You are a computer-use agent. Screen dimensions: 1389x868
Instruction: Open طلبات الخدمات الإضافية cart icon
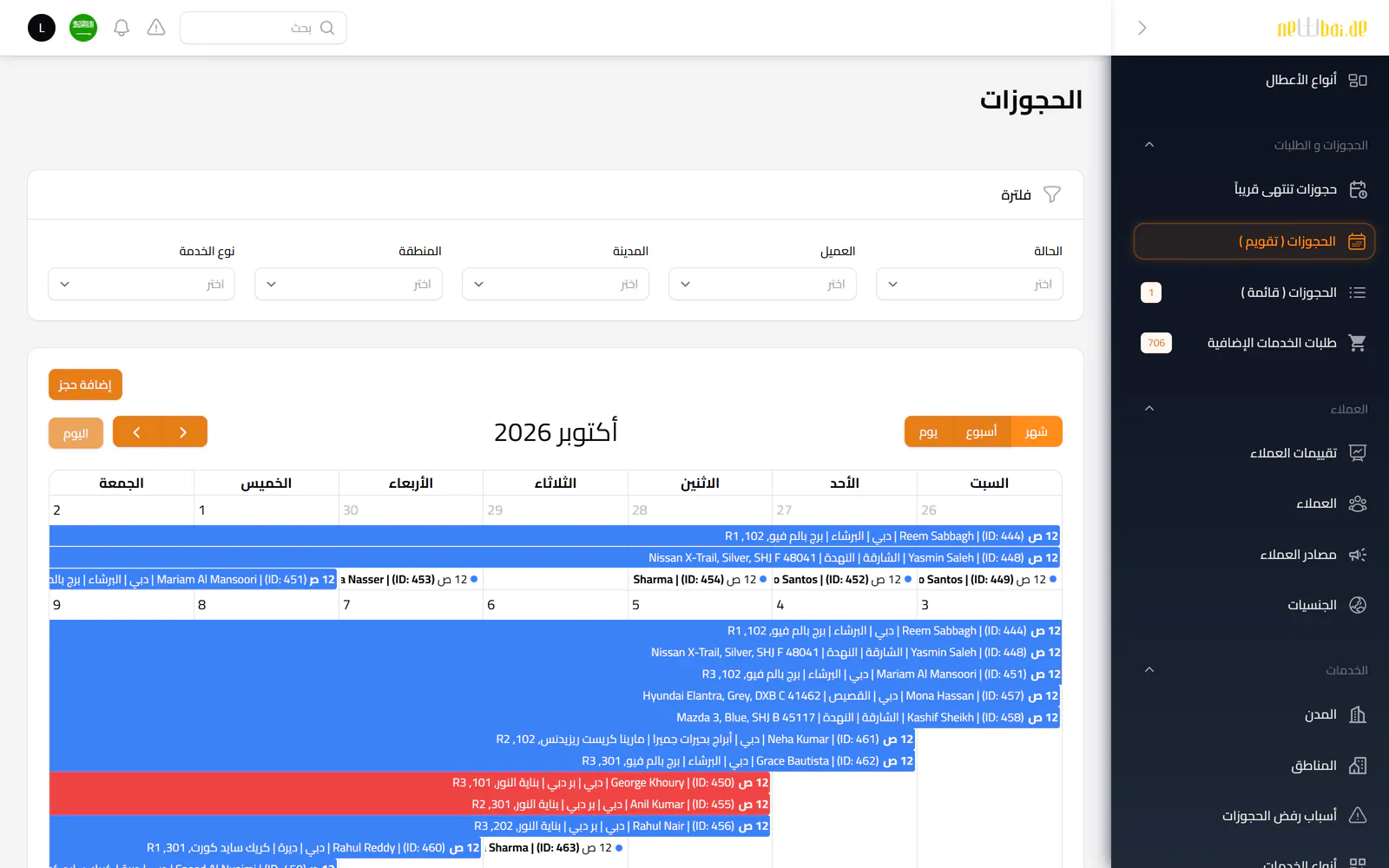click(x=1358, y=343)
